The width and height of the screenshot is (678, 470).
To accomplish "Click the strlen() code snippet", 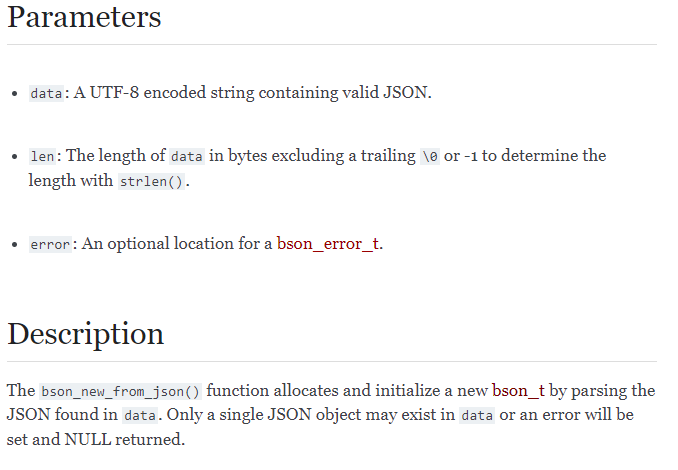I will pos(151,182).
